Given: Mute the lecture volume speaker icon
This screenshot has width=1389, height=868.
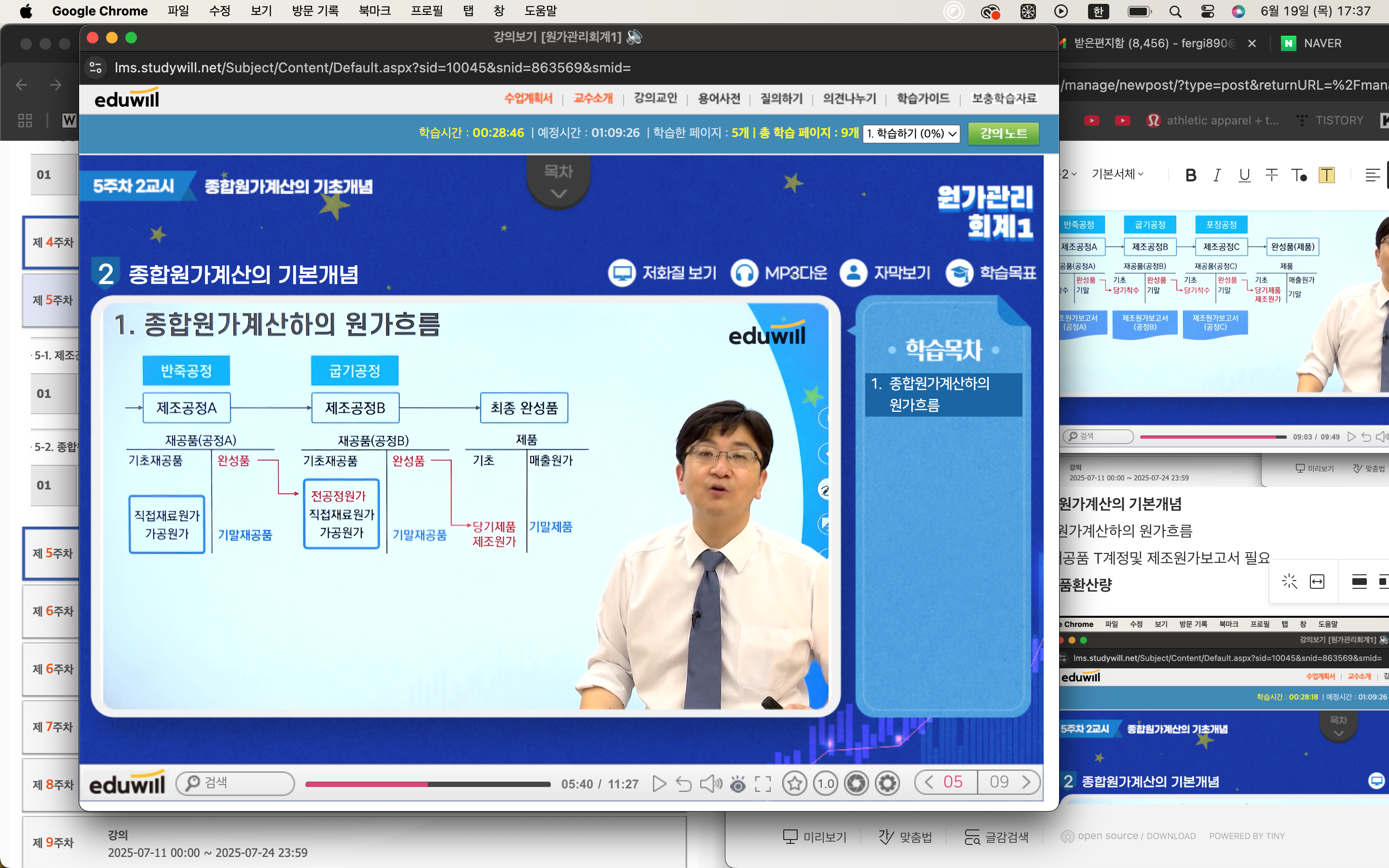Looking at the screenshot, I should coord(710,784).
